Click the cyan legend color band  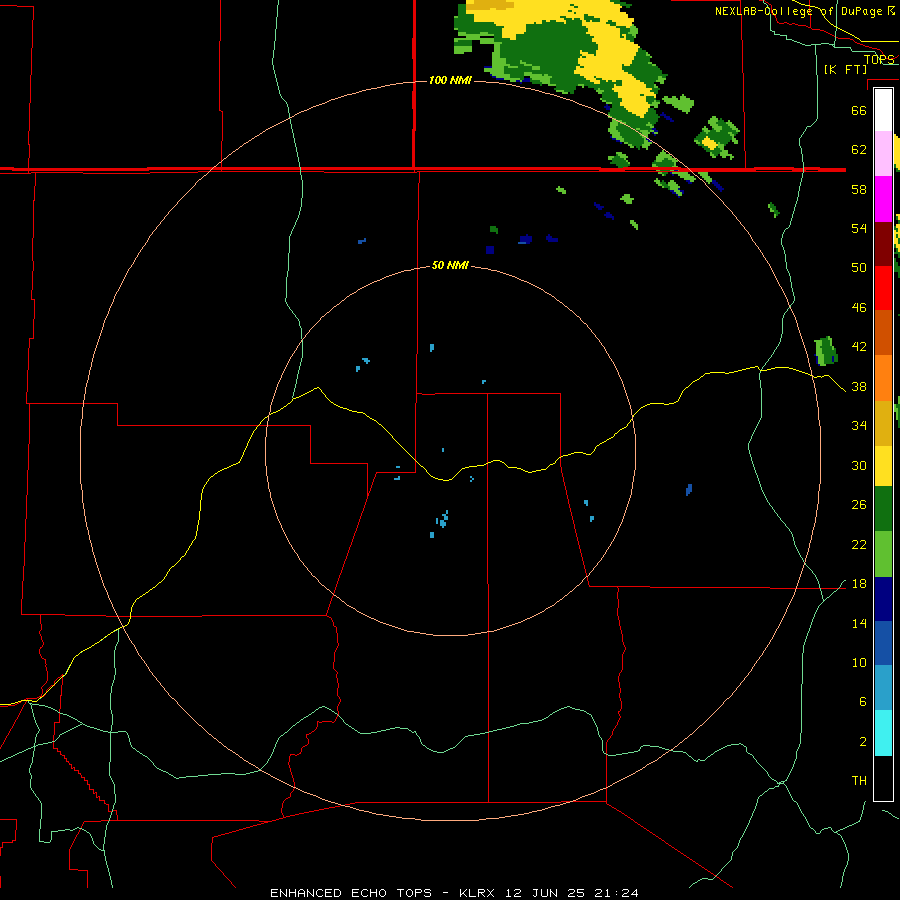(883, 733)
